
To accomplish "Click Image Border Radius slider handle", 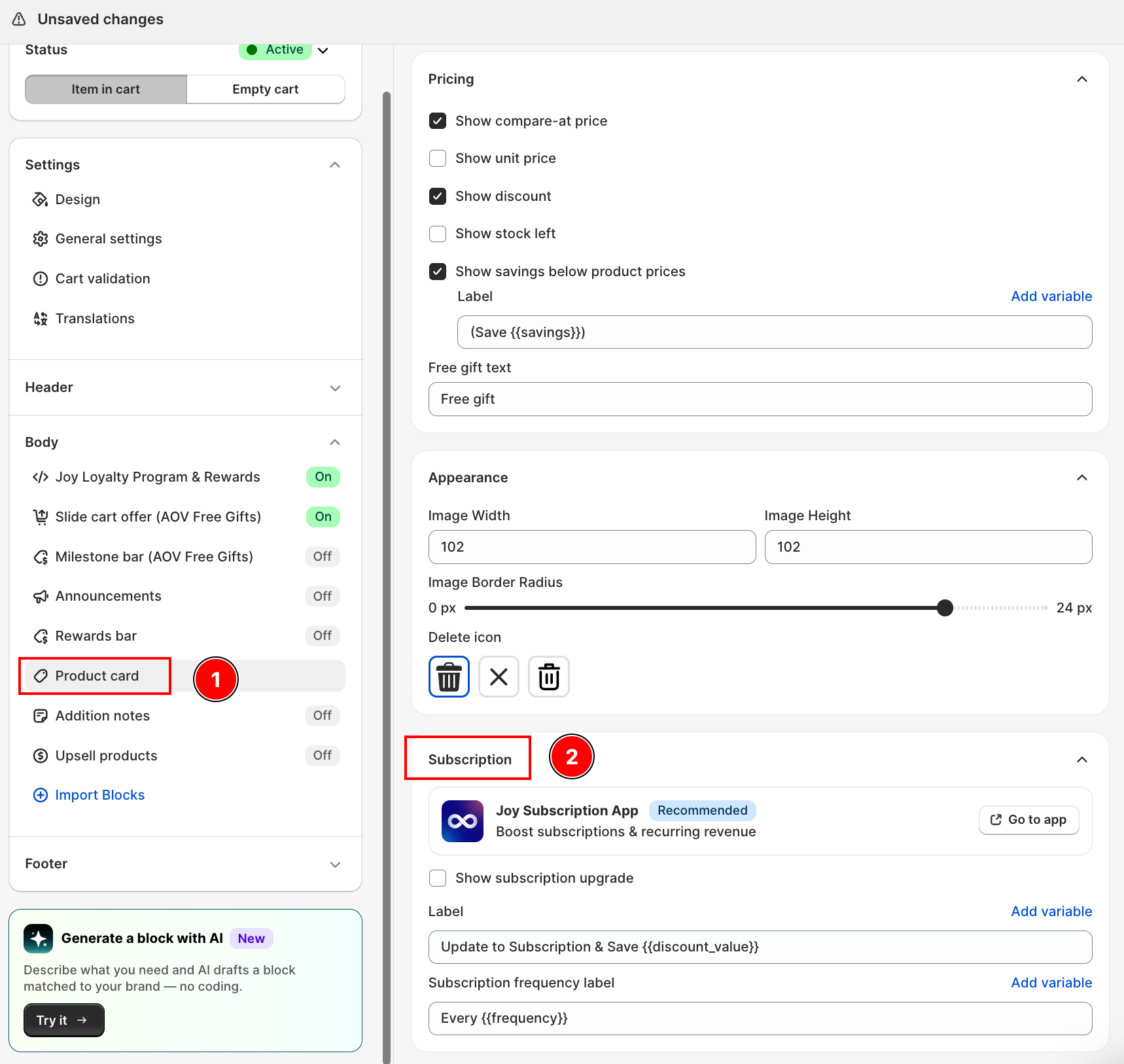I will click(x=945, y=608).
